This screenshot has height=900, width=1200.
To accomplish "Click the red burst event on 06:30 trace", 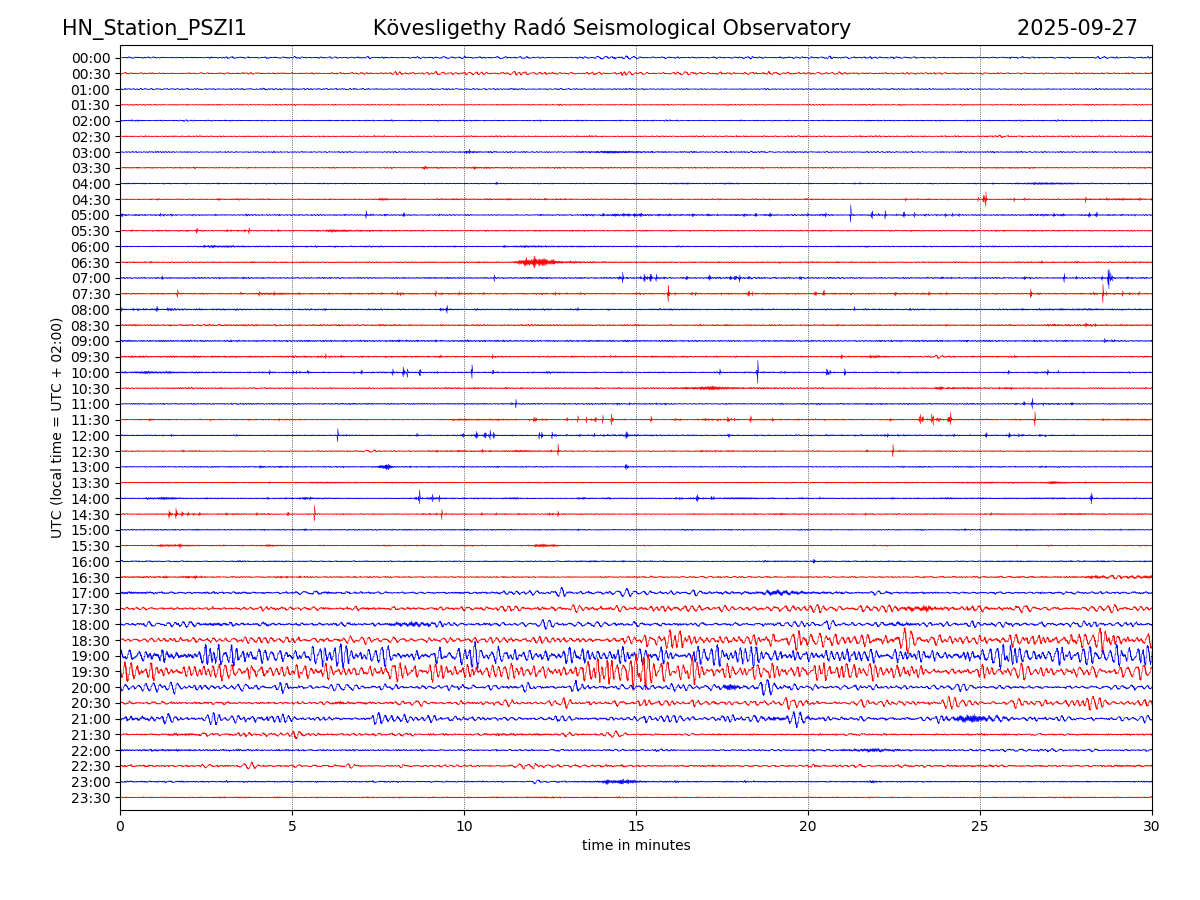I will coord(536,262).
